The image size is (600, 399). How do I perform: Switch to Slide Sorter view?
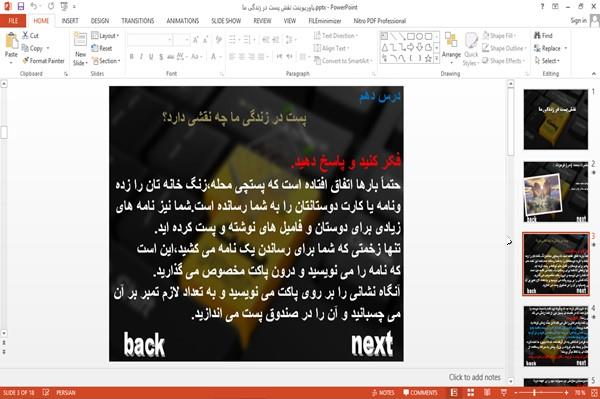coord(471,392)
